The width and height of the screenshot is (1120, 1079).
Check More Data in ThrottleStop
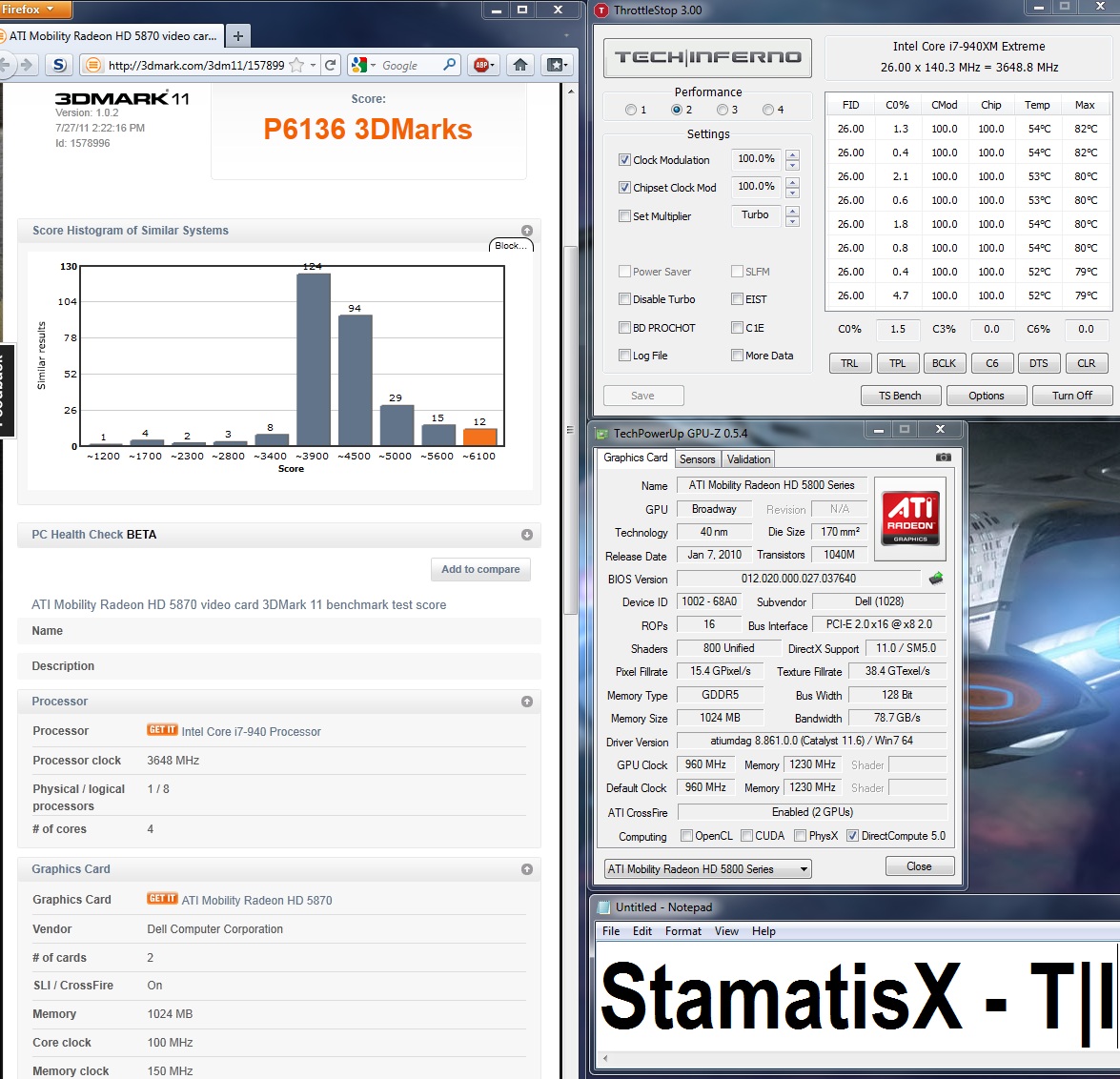737,355
